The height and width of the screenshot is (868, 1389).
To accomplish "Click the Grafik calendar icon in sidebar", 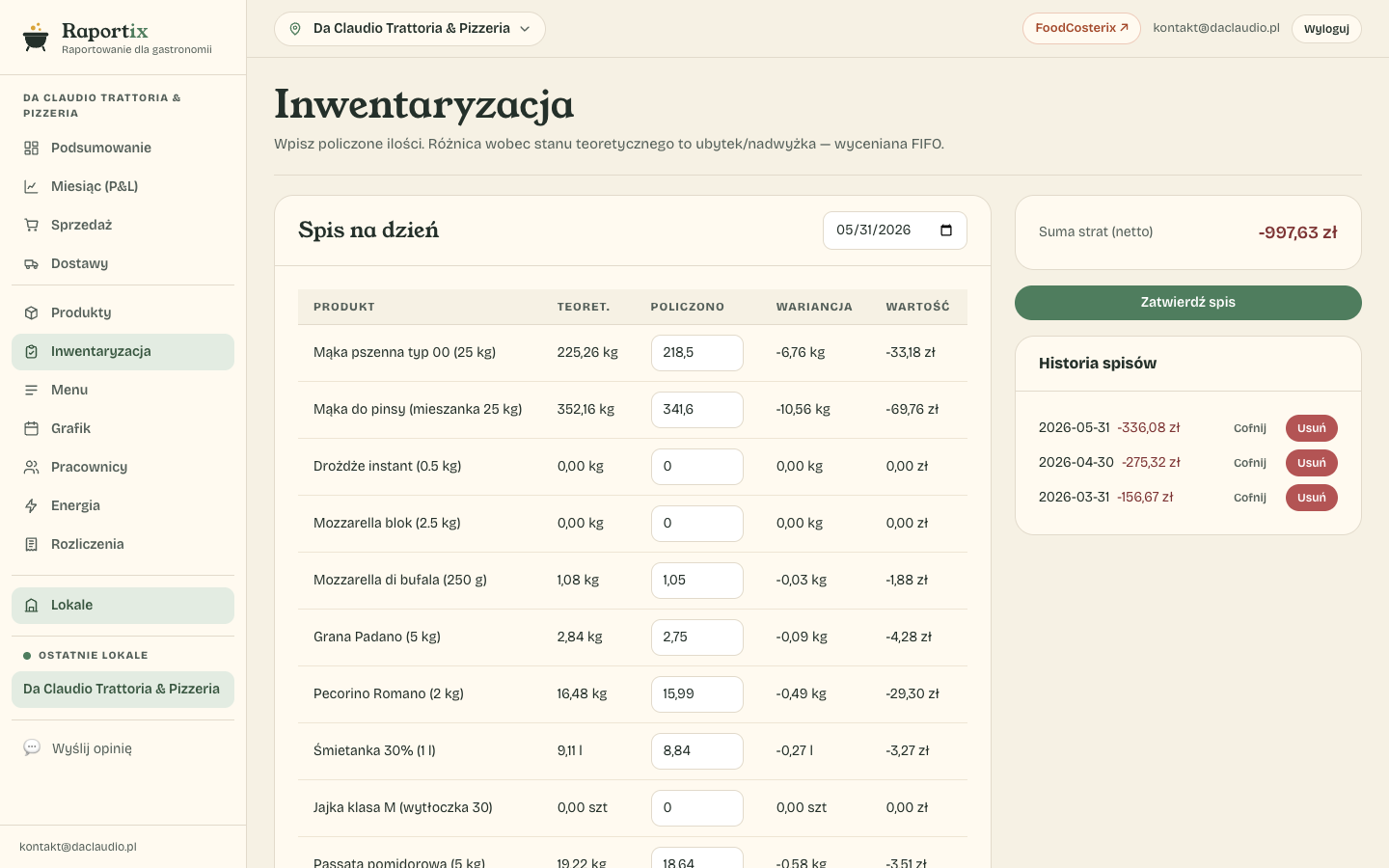I will click(x=31, y=428).
